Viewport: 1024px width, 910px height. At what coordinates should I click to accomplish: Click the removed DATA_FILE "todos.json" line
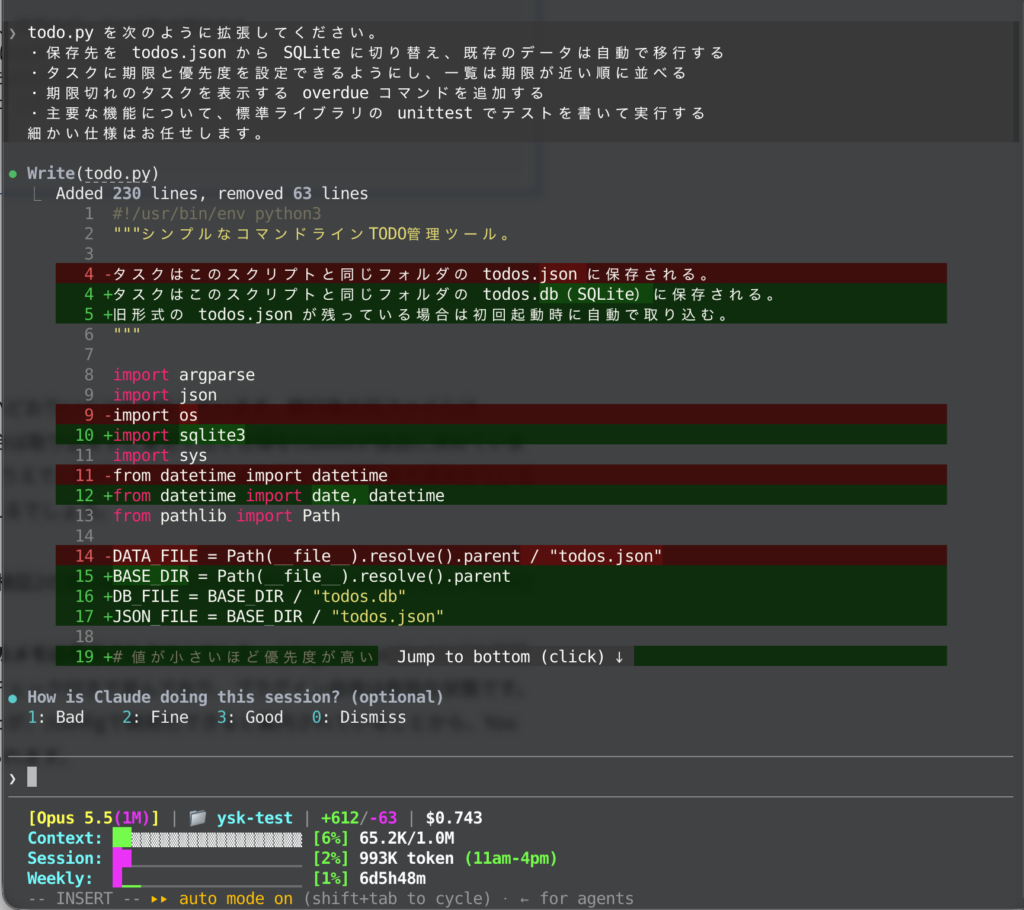(x=501, y=556)
